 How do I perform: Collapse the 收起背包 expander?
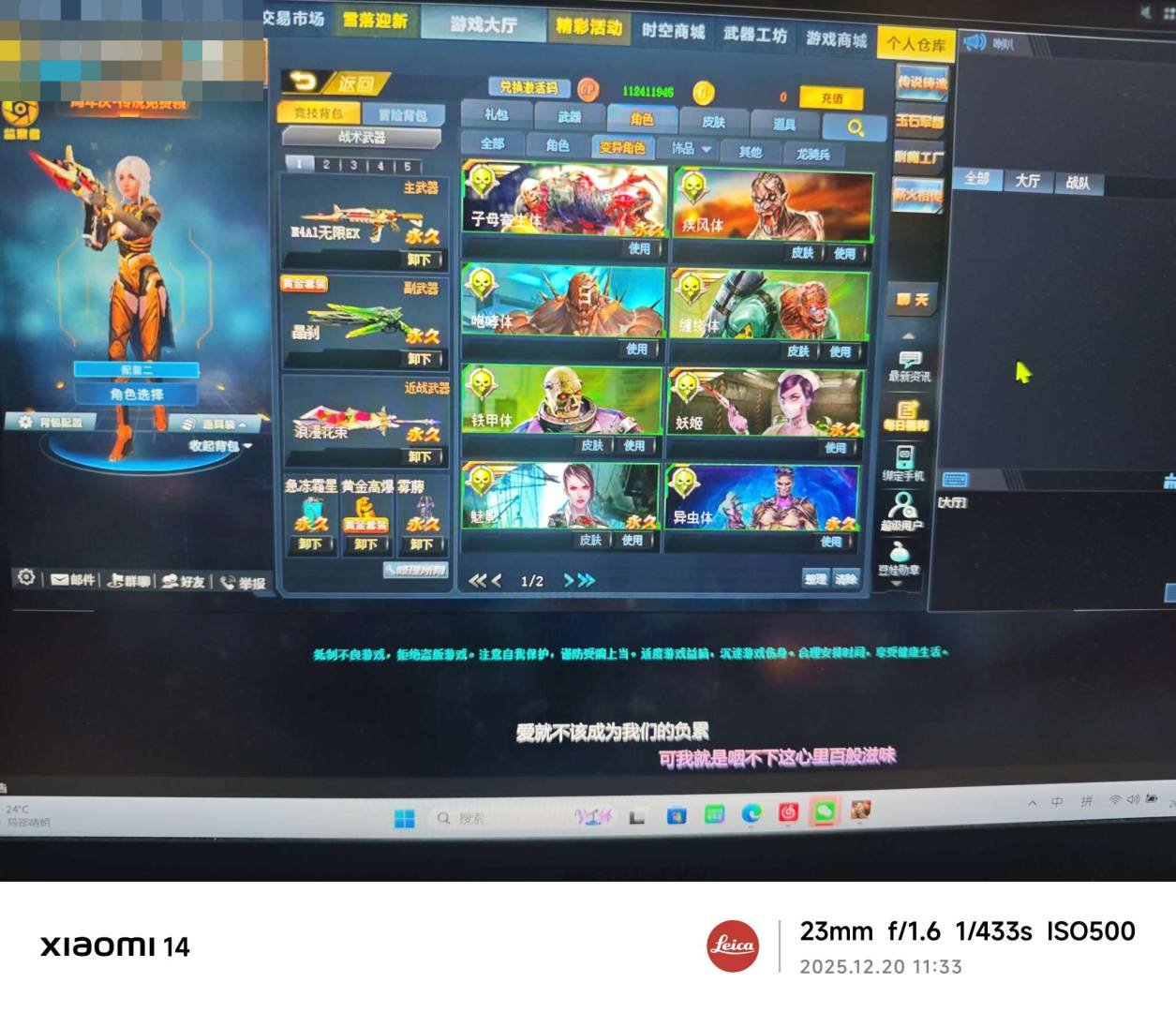[x=220, y=446]
